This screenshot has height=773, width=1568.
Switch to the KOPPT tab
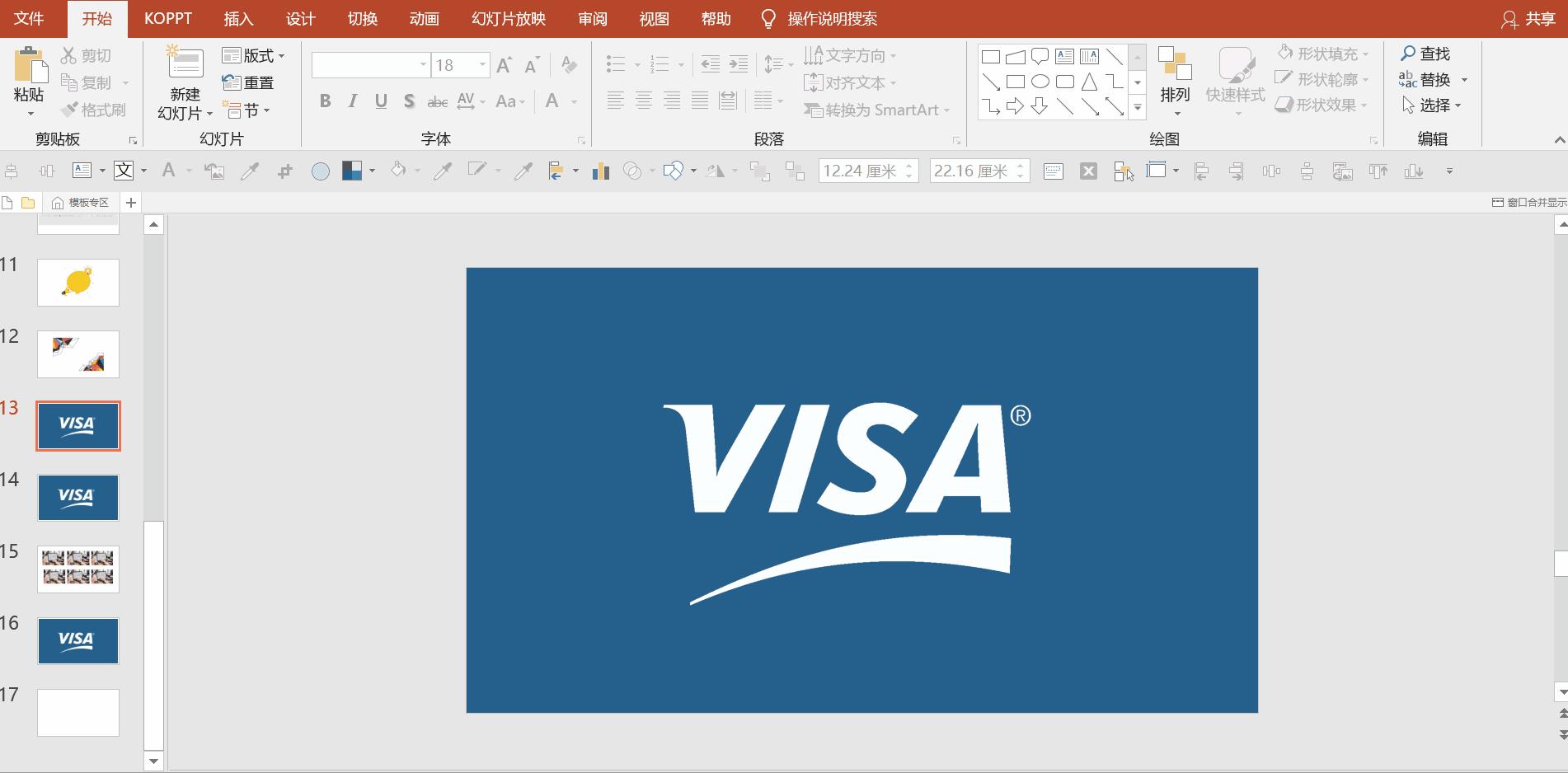click(x=168, y=18)
